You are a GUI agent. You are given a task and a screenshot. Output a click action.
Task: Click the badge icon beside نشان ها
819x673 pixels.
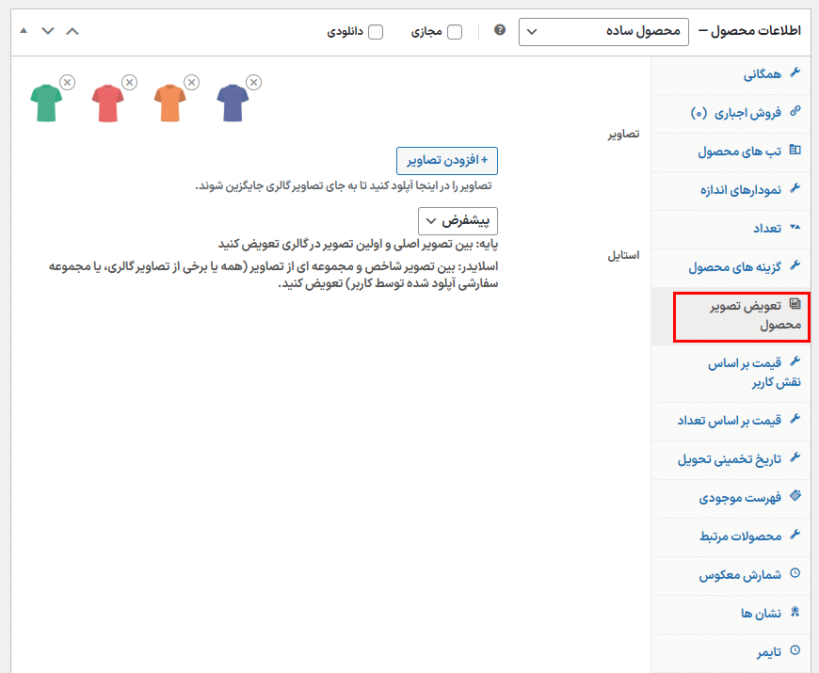tap(795, 612)
